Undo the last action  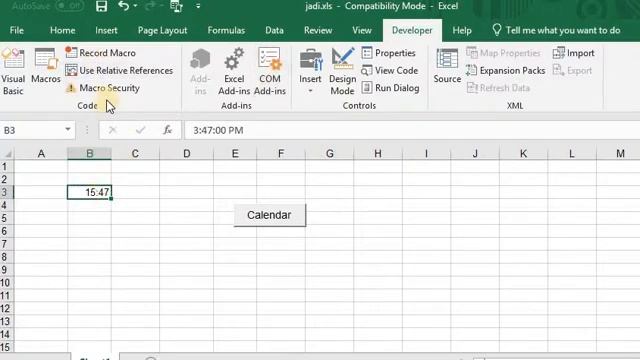pyautogui.click(x=124, y=6)
